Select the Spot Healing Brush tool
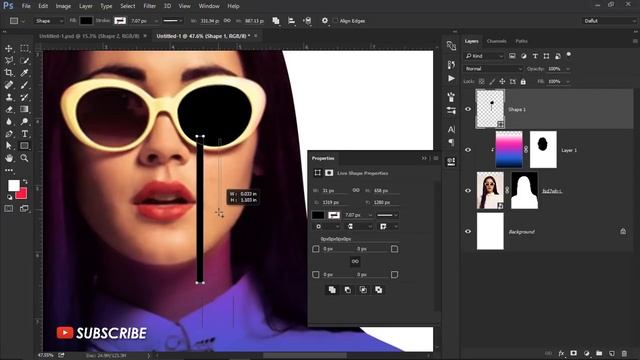 9,85
